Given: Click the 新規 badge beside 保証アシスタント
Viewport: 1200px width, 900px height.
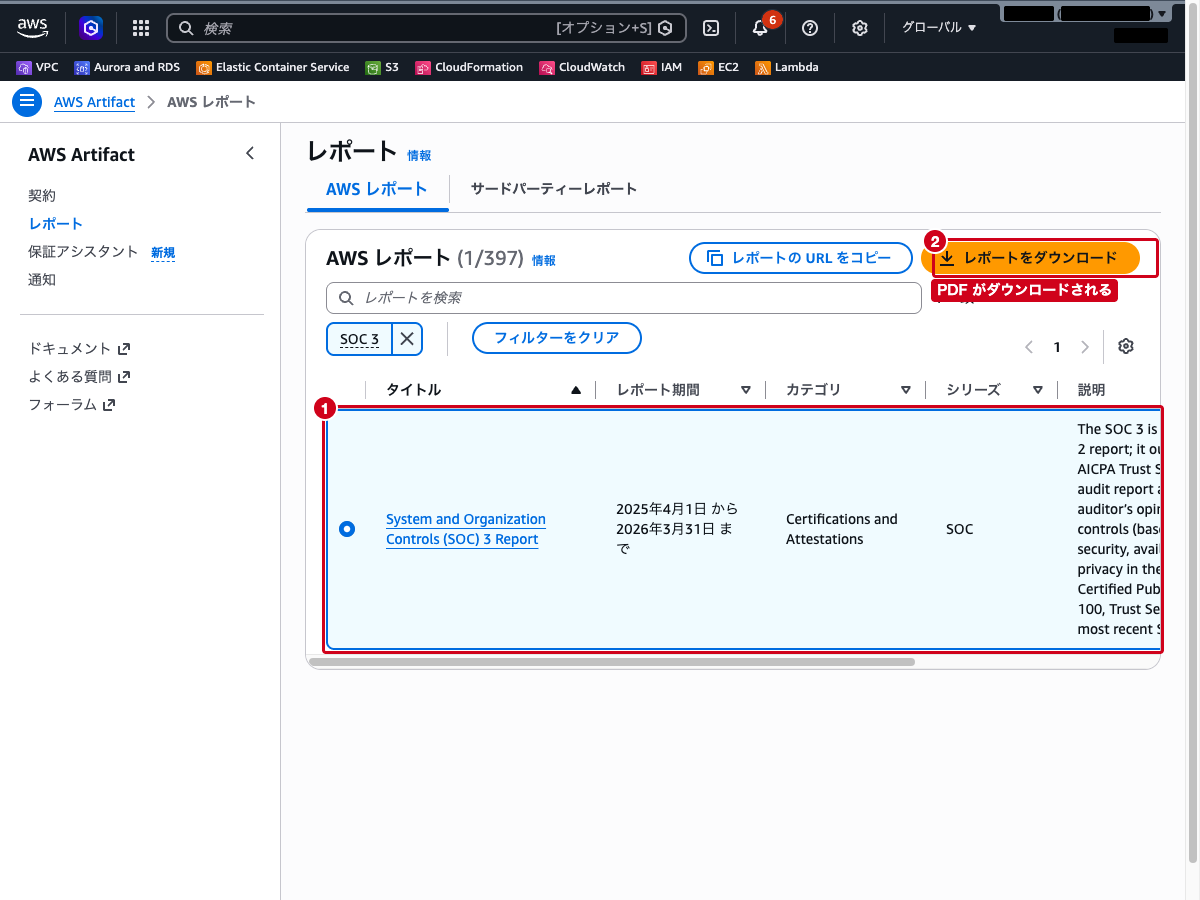Looking at the screenshot, I should (x=163, y=253).
